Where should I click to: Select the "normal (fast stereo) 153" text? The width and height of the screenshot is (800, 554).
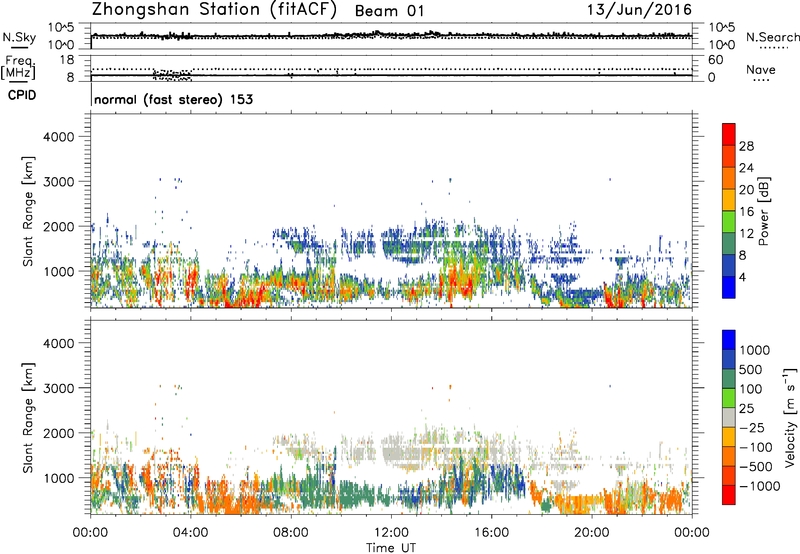coord(173,99)
